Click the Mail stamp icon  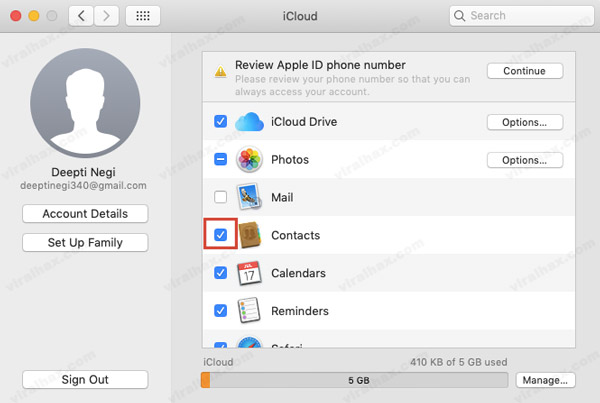click(249, 197)
